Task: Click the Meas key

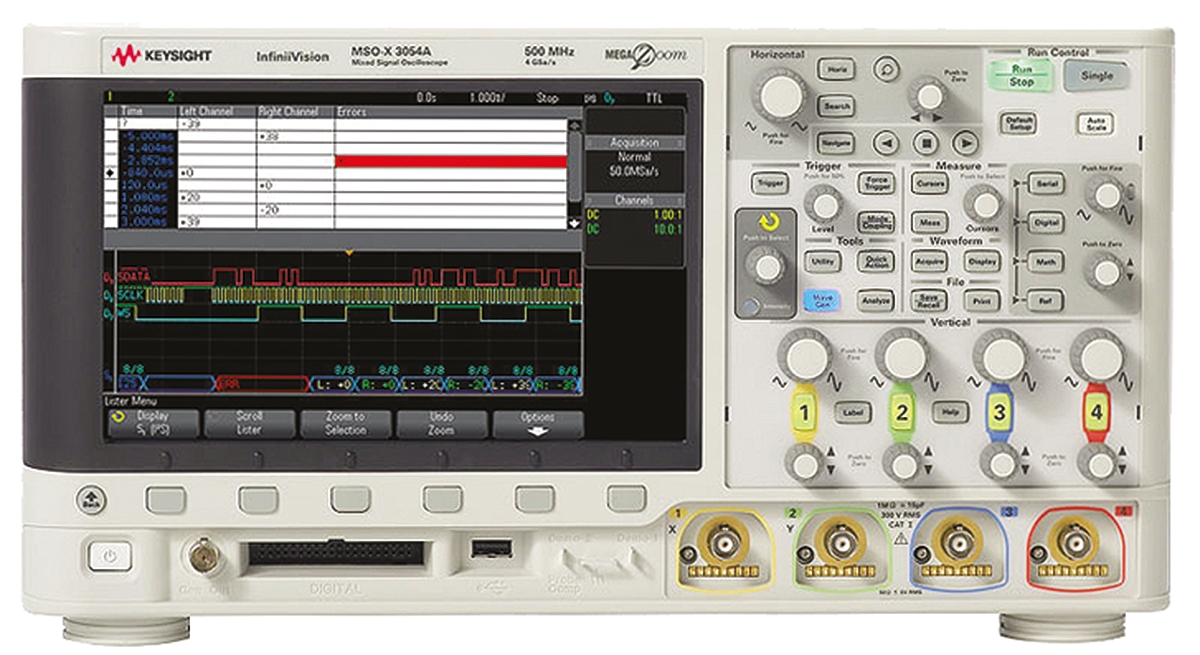Action: click(929, 222)
